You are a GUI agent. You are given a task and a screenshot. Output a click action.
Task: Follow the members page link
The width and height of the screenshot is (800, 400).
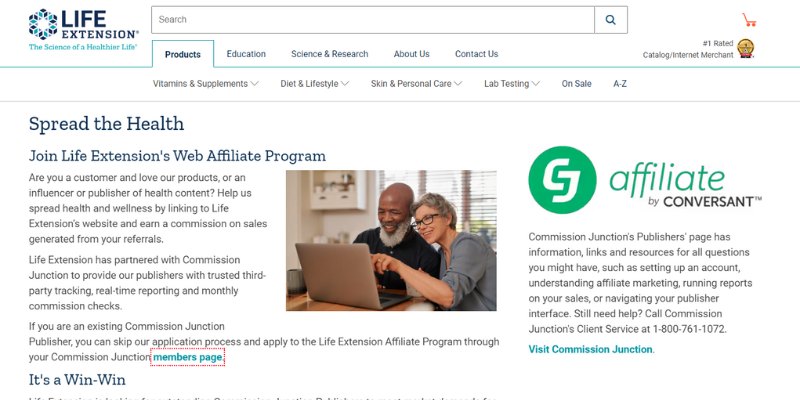[x=187, y=357]
